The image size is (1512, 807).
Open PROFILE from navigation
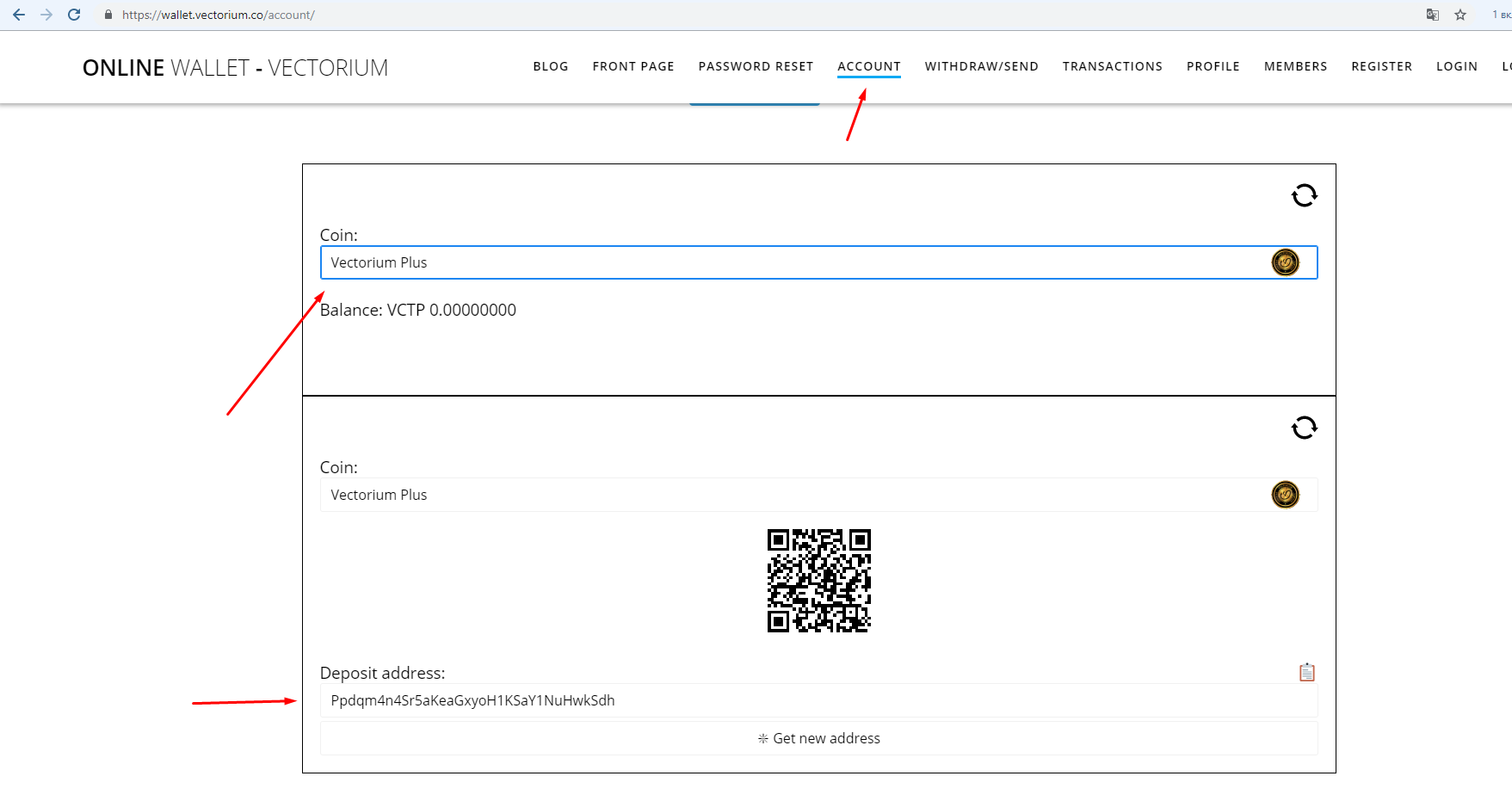pos(1213,66)
